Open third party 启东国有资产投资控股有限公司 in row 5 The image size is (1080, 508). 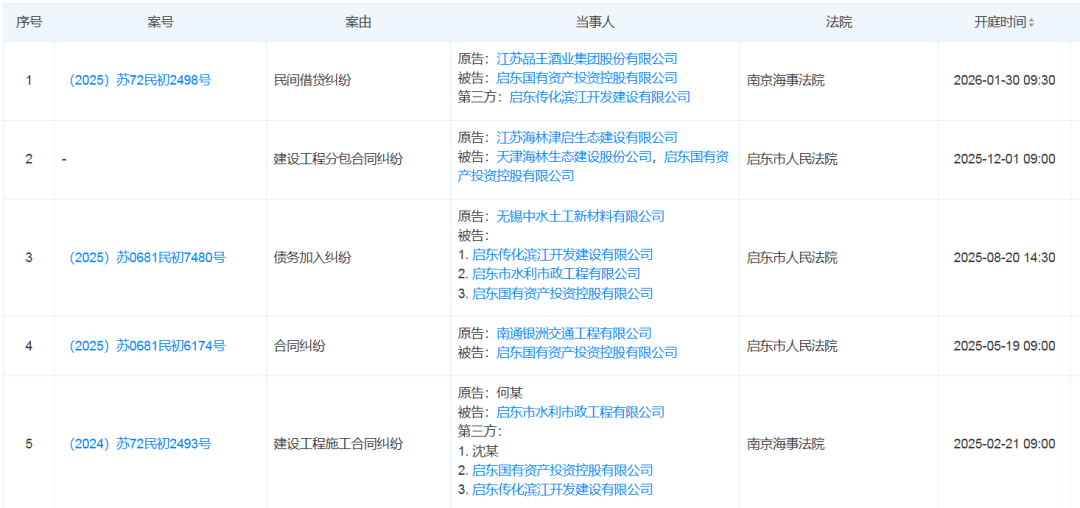click(562, 470)
